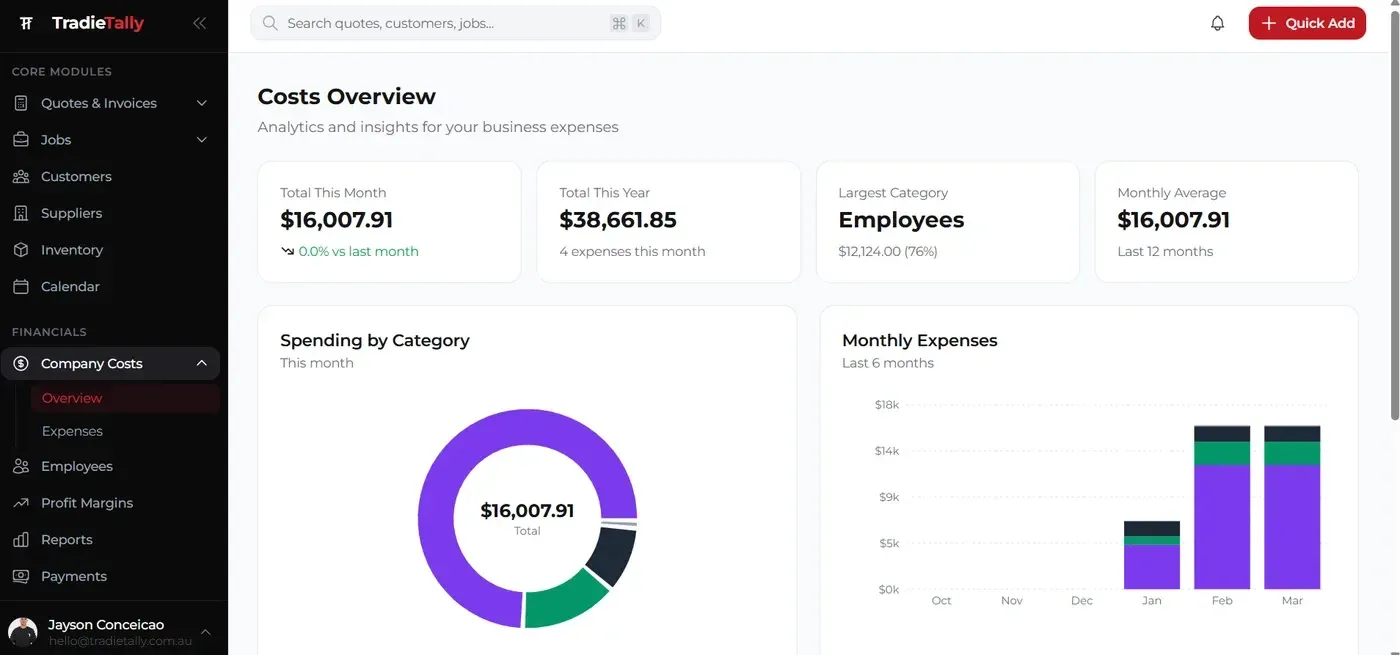Click the ⌘ K shortcut badge
Screen dimensions: 1400x655
pos(630,23)
